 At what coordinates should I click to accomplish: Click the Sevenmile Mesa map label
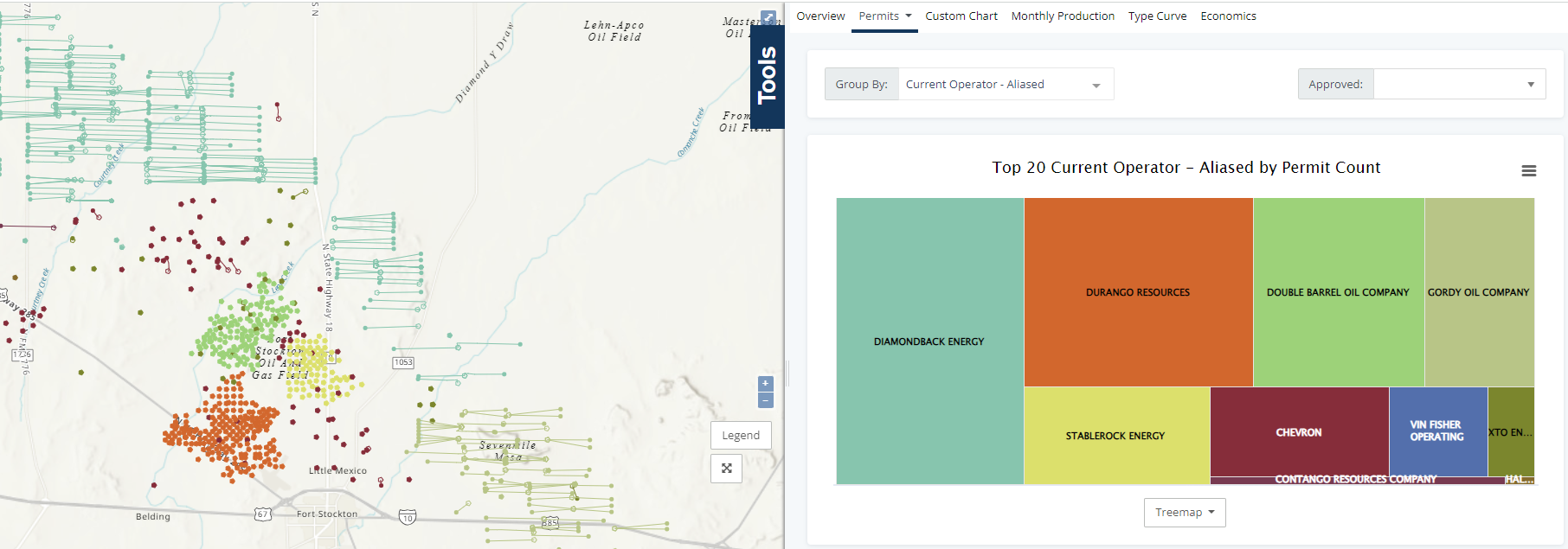pyautogui.click(x=508, y=450)
